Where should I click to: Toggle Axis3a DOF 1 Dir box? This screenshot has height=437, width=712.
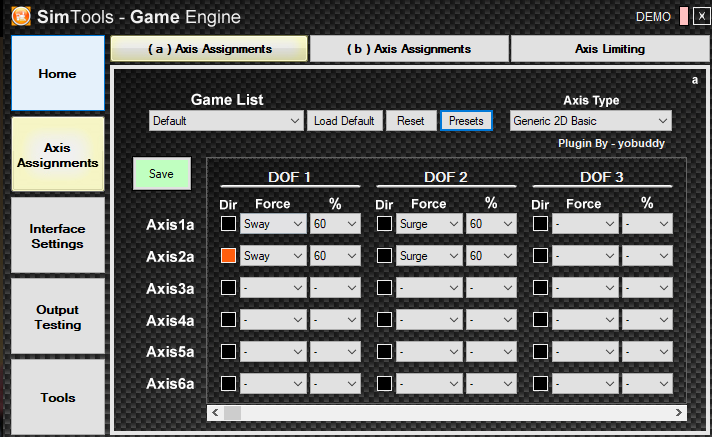[x=228, y=288]
